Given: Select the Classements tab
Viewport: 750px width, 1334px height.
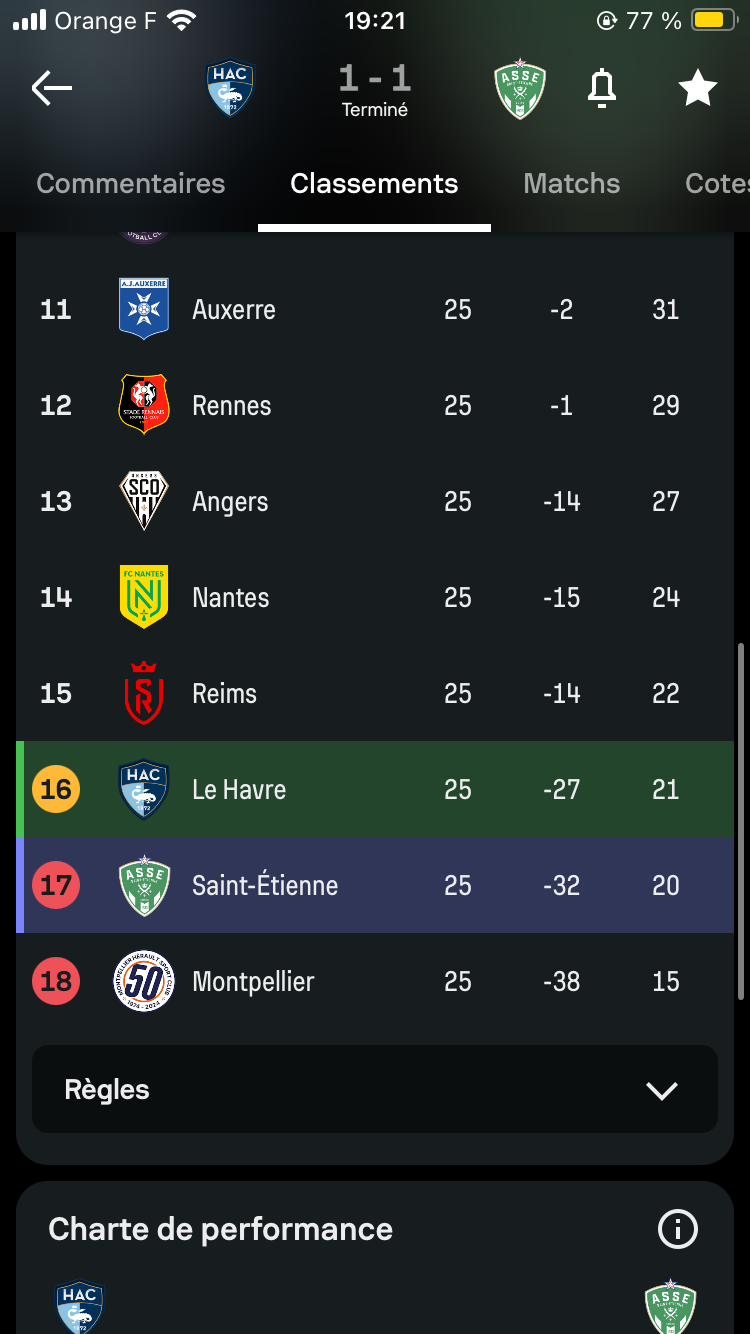Looking at the screenshot, I should click(374, 184).
